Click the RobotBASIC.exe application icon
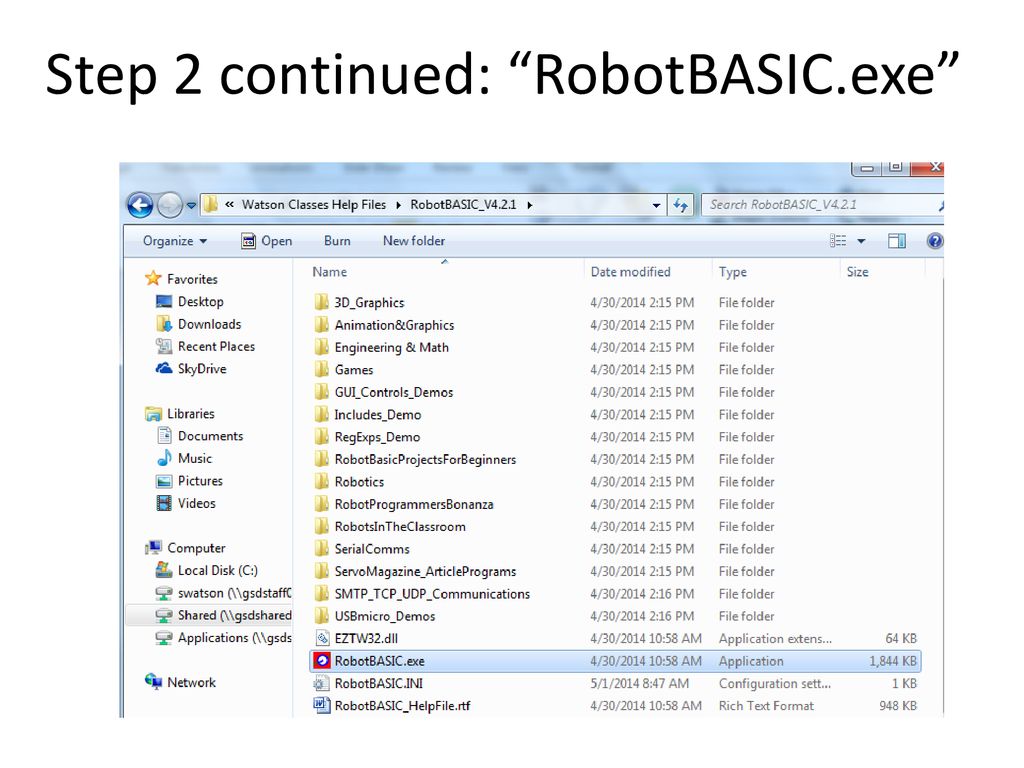 (x=321, y=661)
